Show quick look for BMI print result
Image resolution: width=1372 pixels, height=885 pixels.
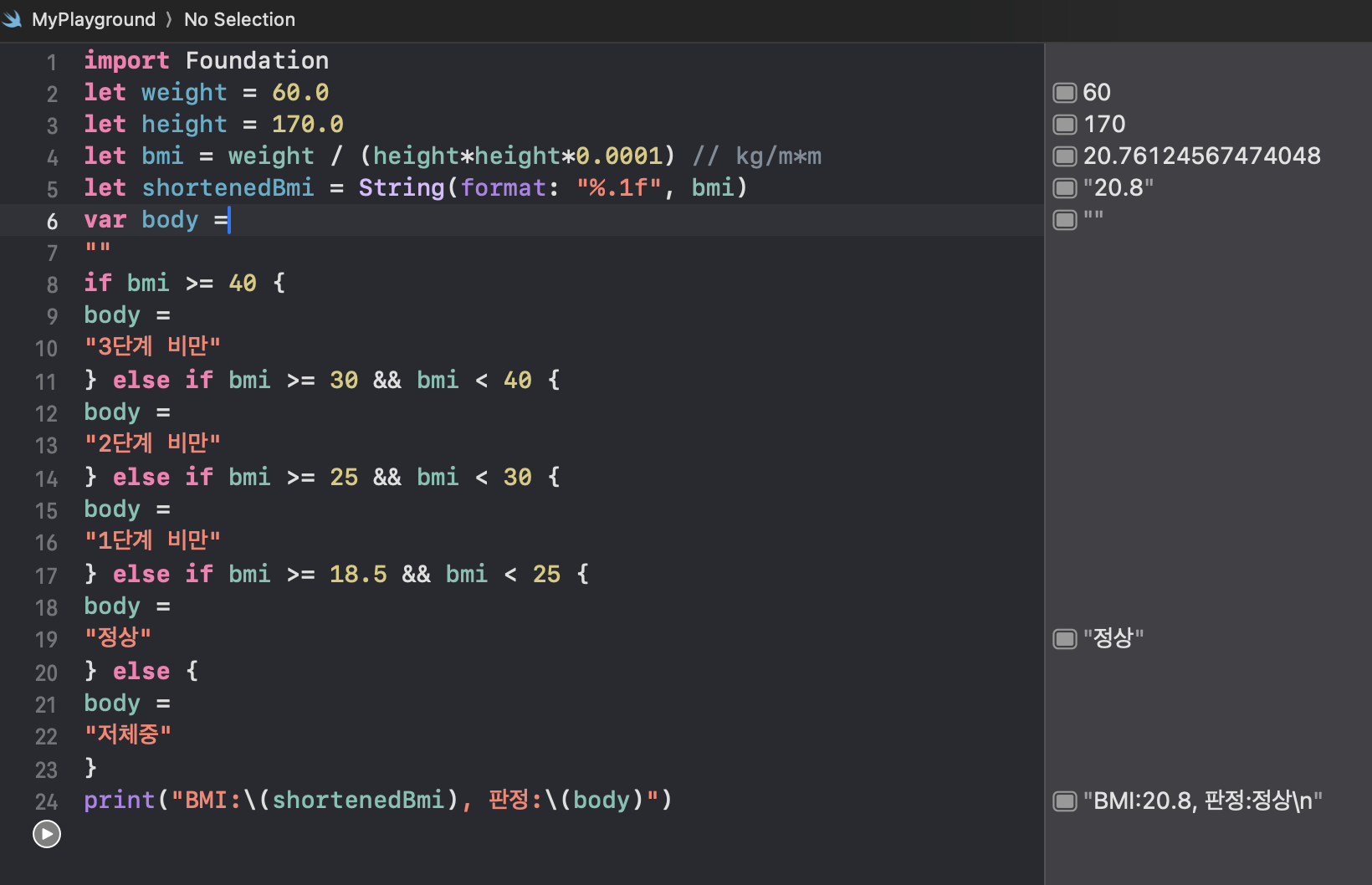click(1064, 801)
